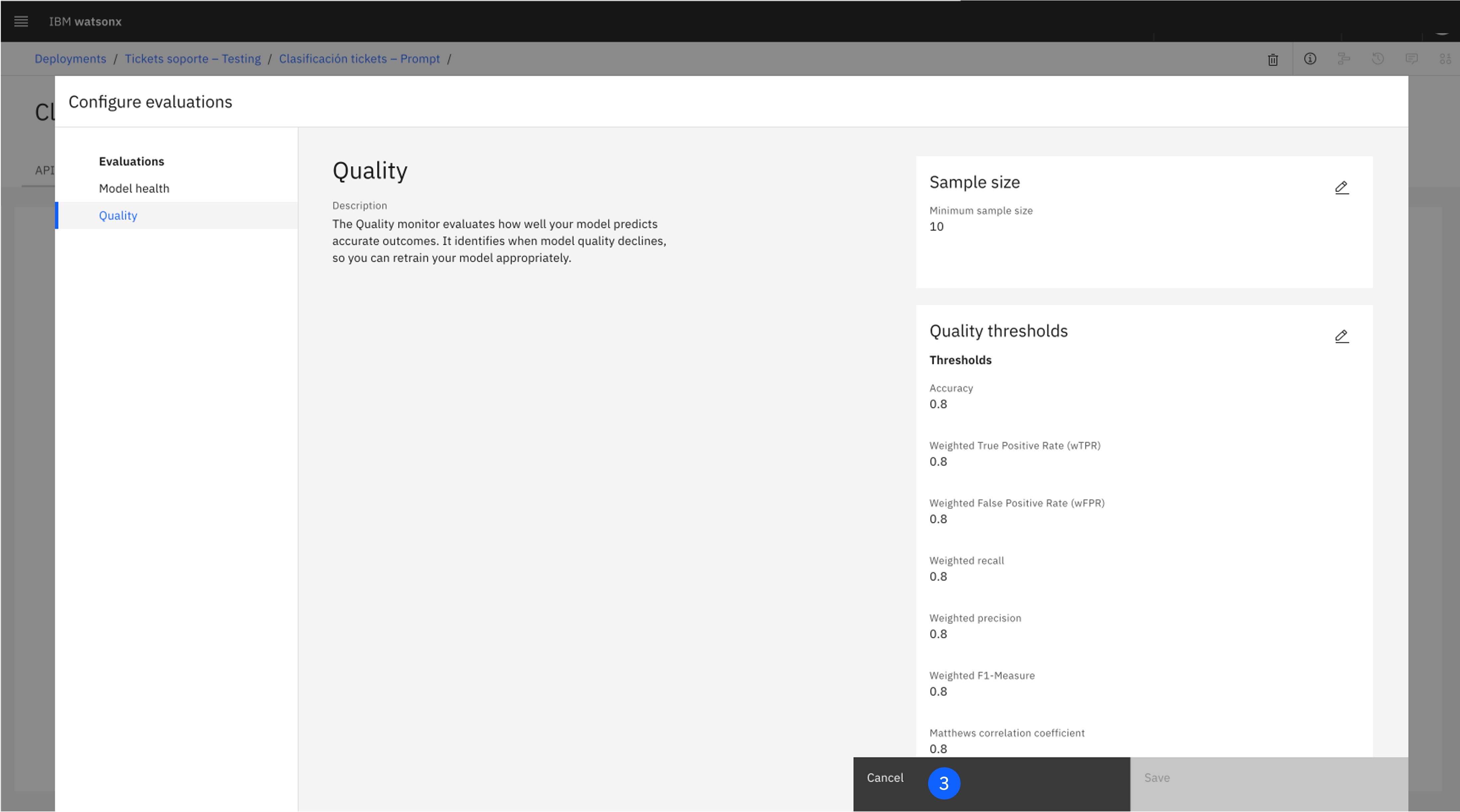Screen dimensions: 1460x812
Task: Click Matthews correlation coefficient label
Action: click(x=1007, y=733)
